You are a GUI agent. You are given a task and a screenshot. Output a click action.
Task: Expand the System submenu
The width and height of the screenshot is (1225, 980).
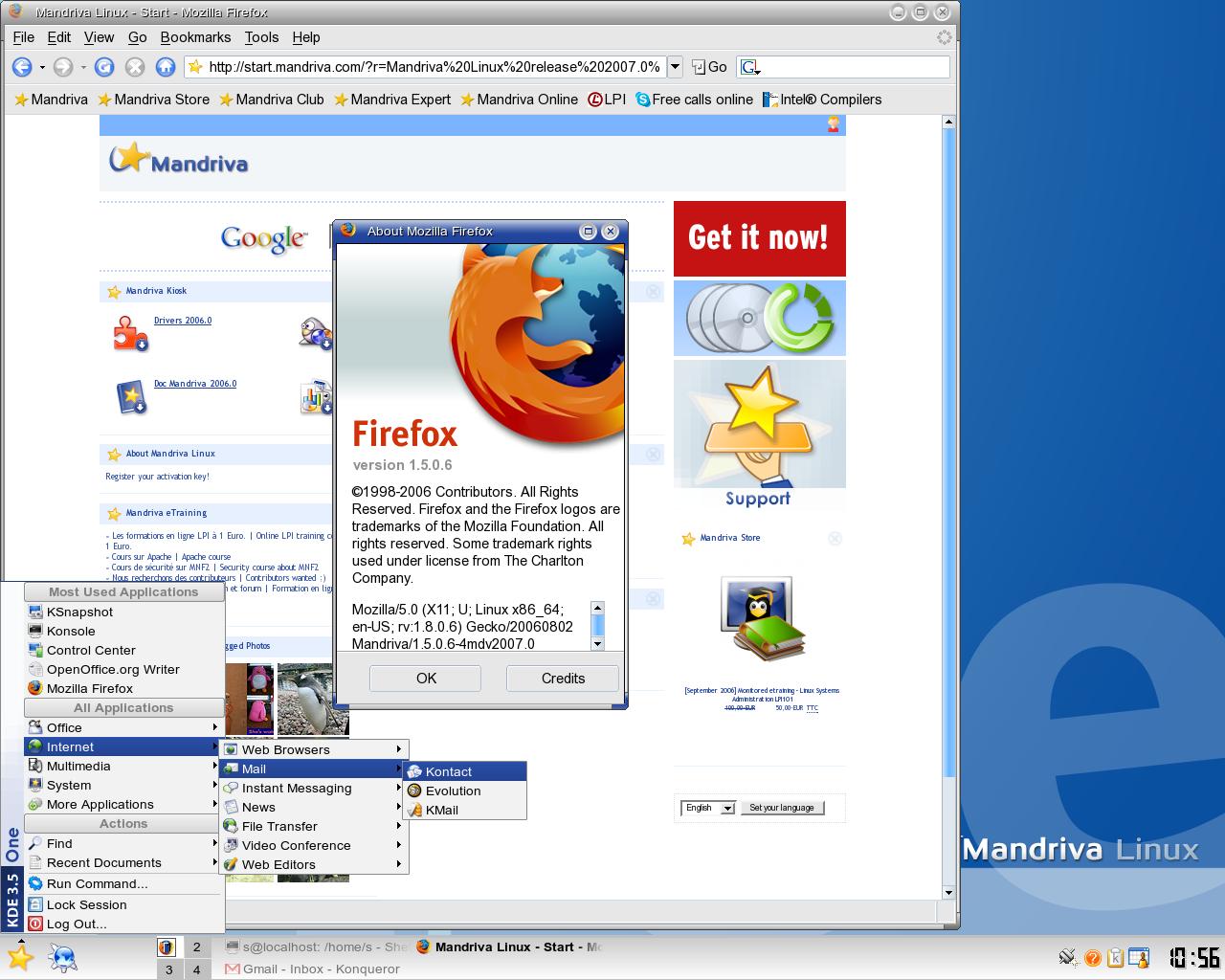[124, 785]
